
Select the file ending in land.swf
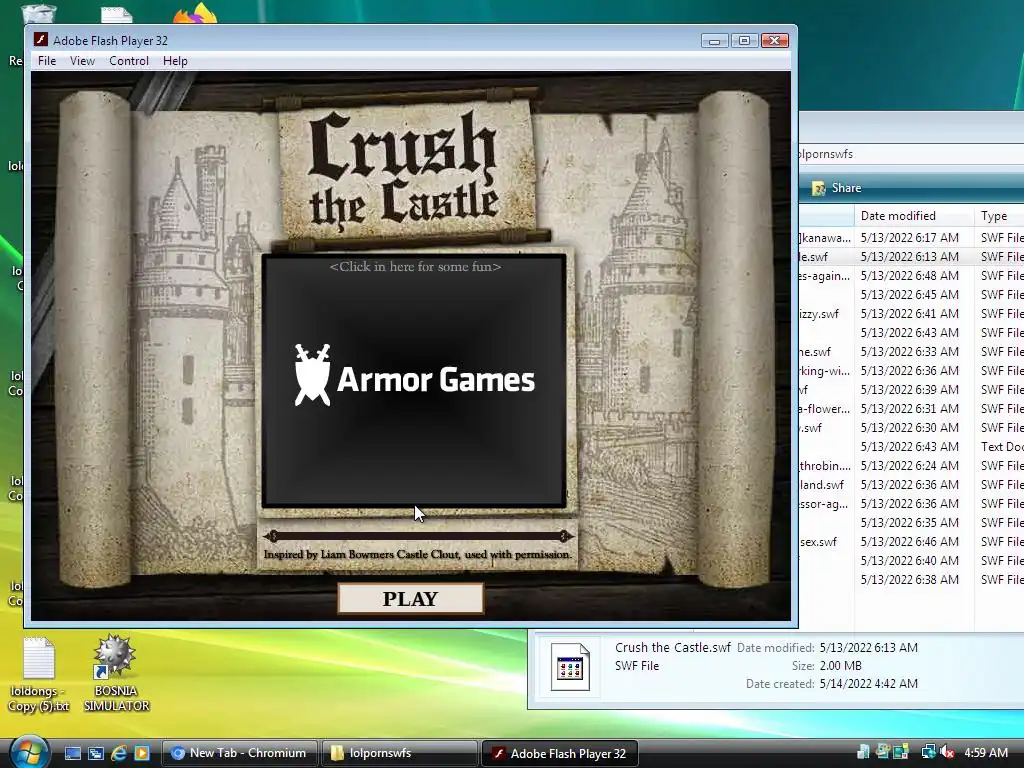click(x=911, y=485)
